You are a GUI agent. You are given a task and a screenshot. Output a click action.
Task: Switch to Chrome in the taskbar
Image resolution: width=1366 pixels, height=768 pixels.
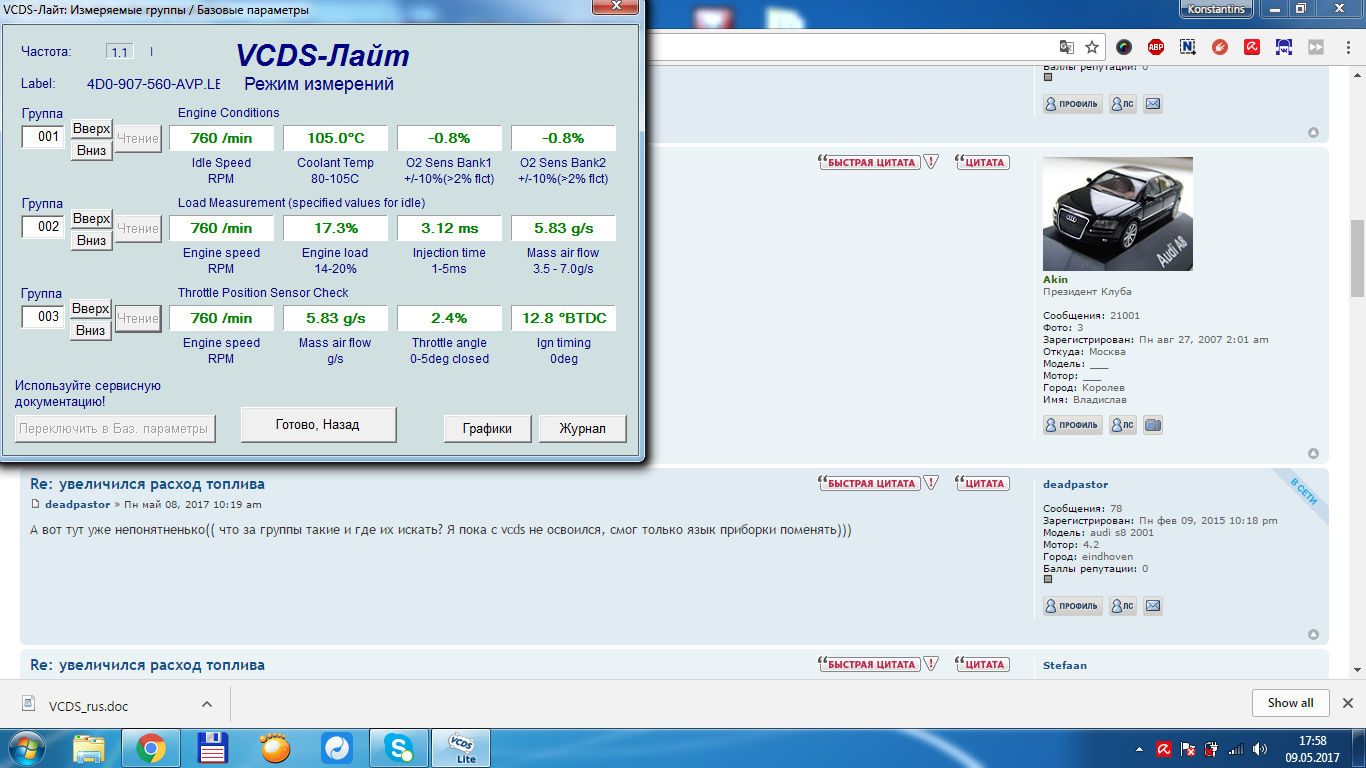151,748
